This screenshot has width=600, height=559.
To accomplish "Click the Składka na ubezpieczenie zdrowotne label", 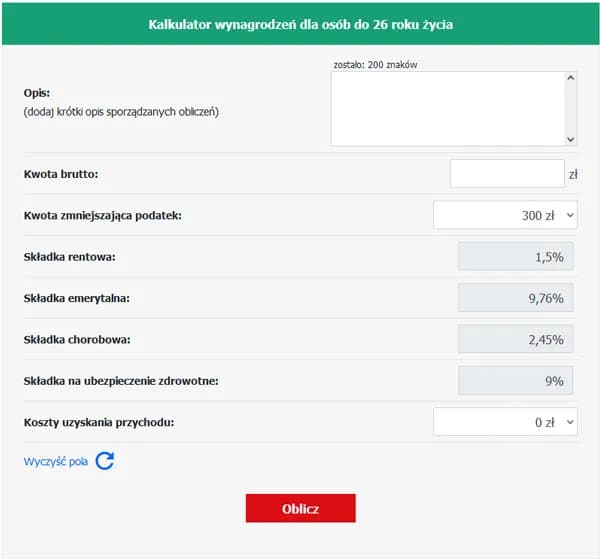I will [x=121, y=381].
